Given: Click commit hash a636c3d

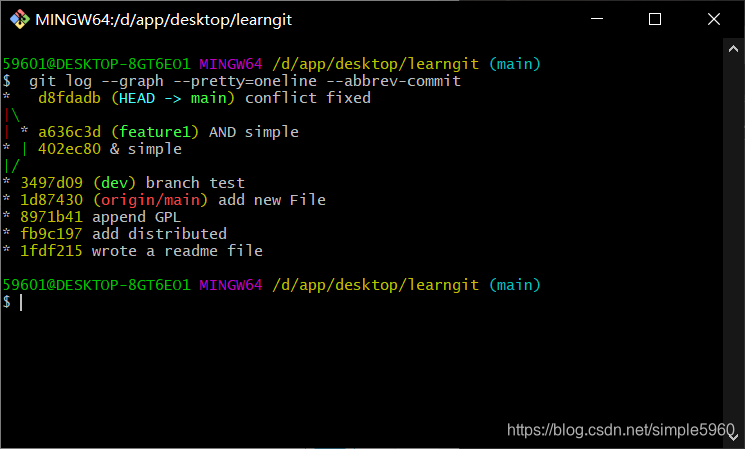Looking at the screenshot, I should click(x=69, y=132).
